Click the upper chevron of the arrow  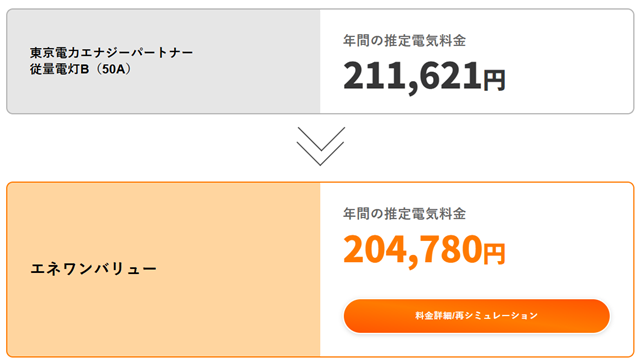(x=321, y=139)
